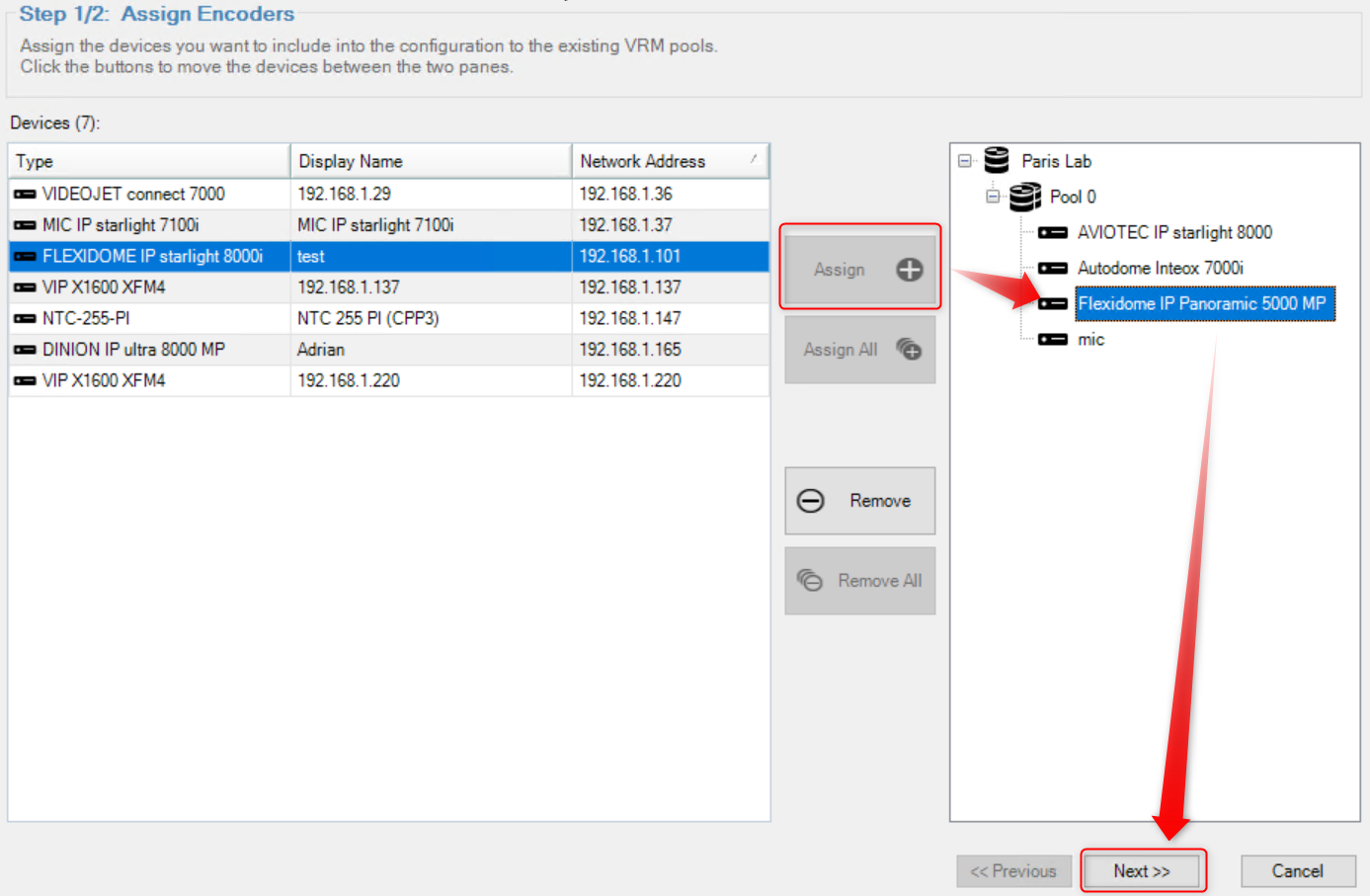Click the plus icon on Assign button
Image resolution: width=1370 pixels, height=896 pixels.
tap(909, 270)
